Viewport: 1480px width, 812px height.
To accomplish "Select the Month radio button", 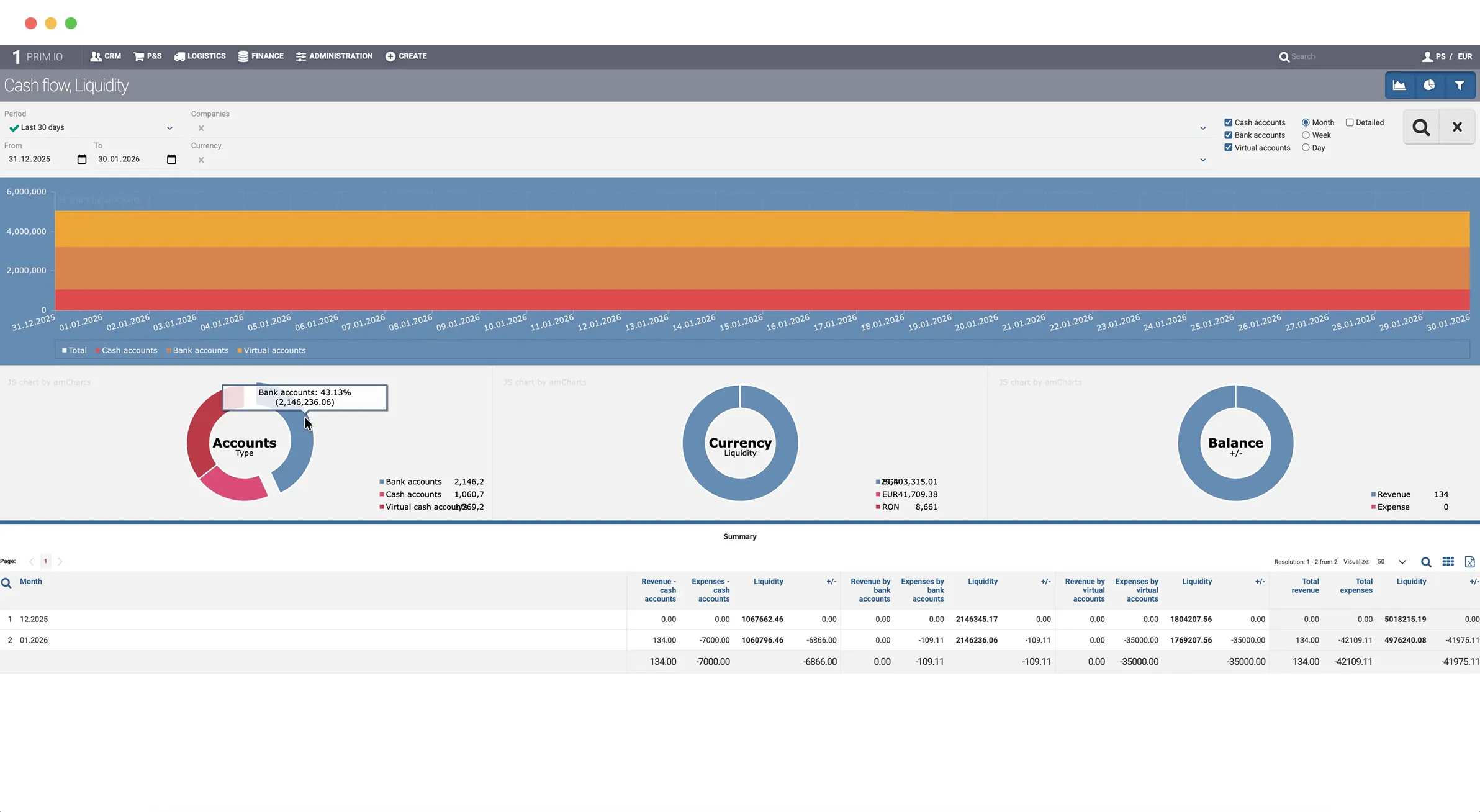I will [x=1306, y=123].
